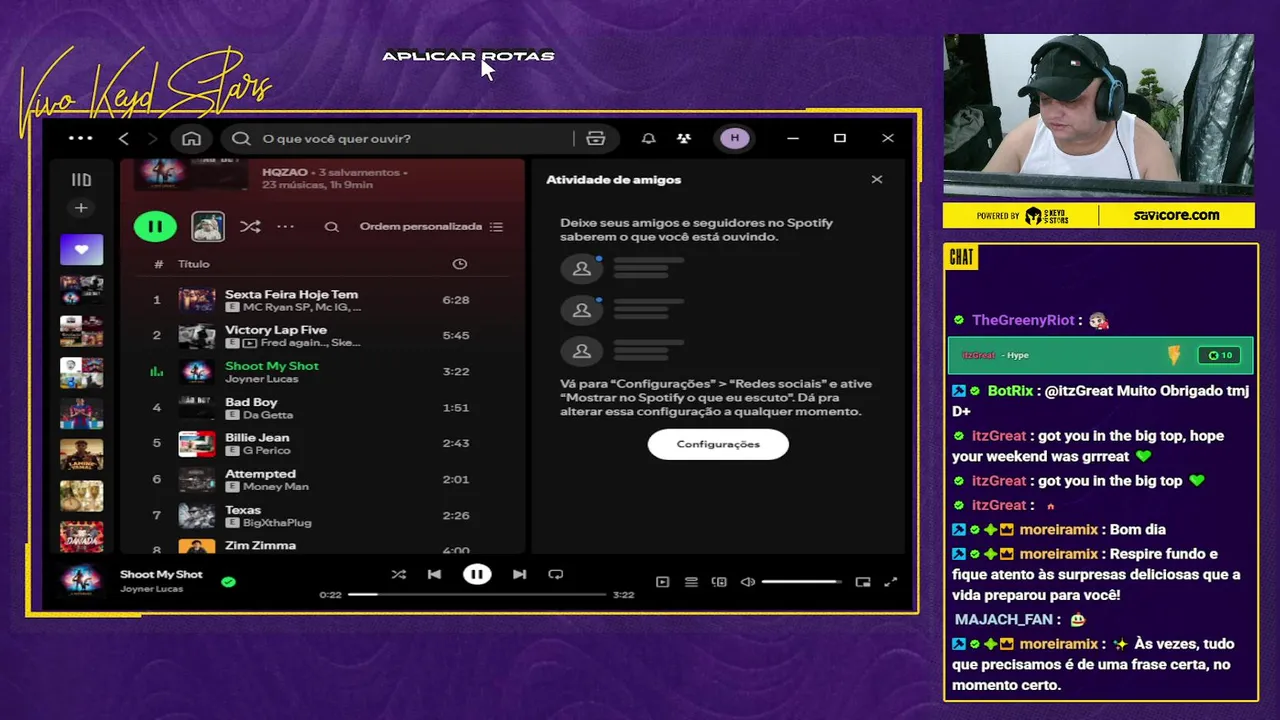Toggle the friends activity icon
Image resolution: width=1280 pixels, height=720 pixels.
click(684, 139)
